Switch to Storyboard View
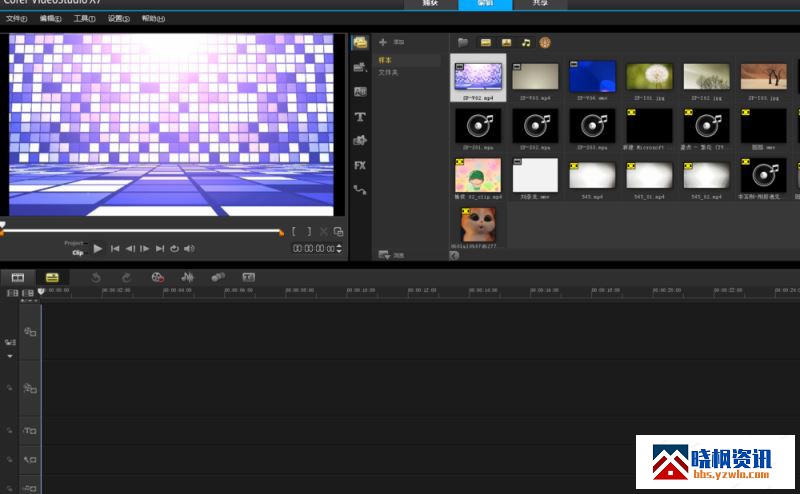This screenshot has width=800, height=494. pyautogui.click(x=18, y=277)
